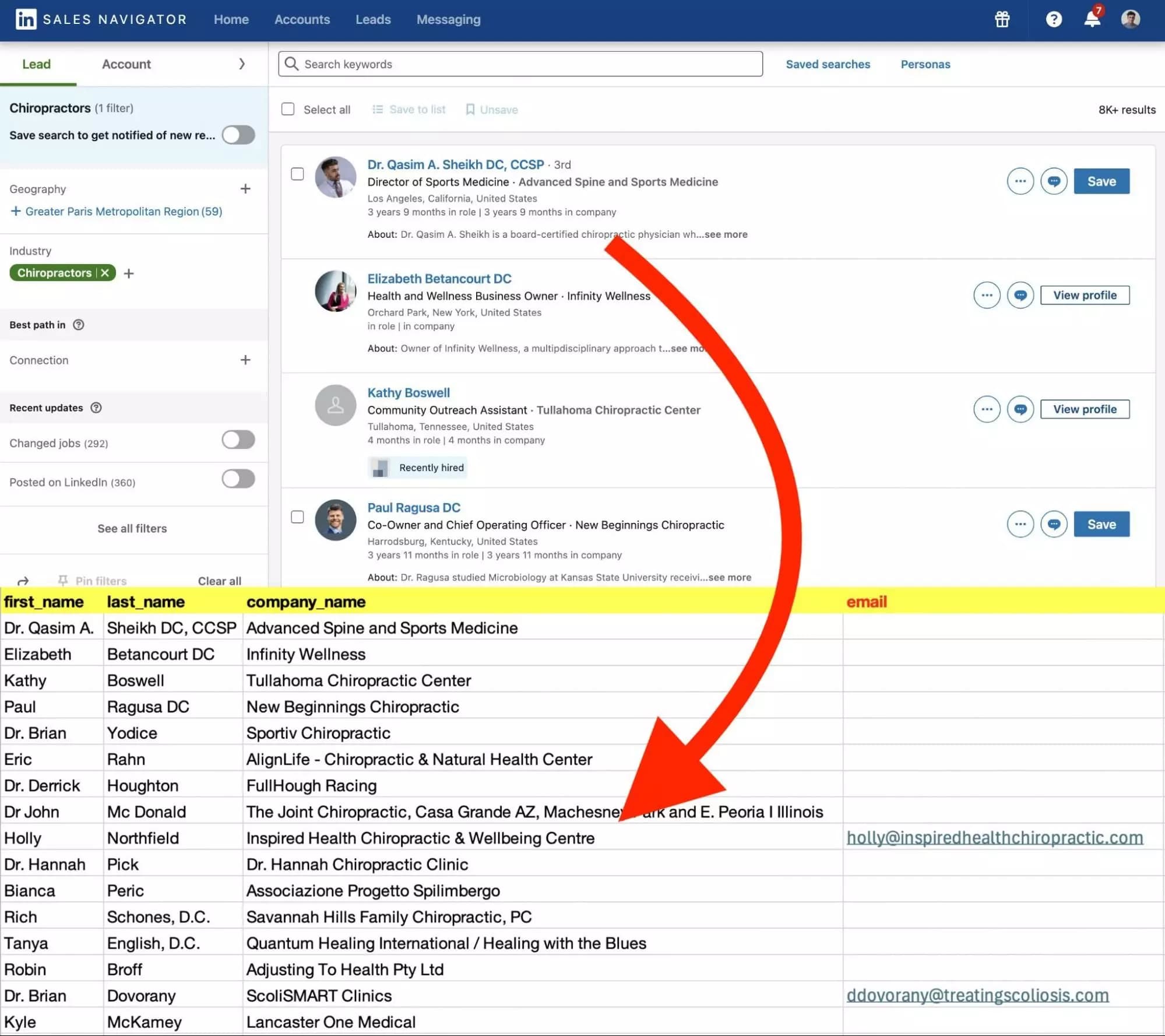
Task: Open the help question mark icon
Action: [1053, 19]
